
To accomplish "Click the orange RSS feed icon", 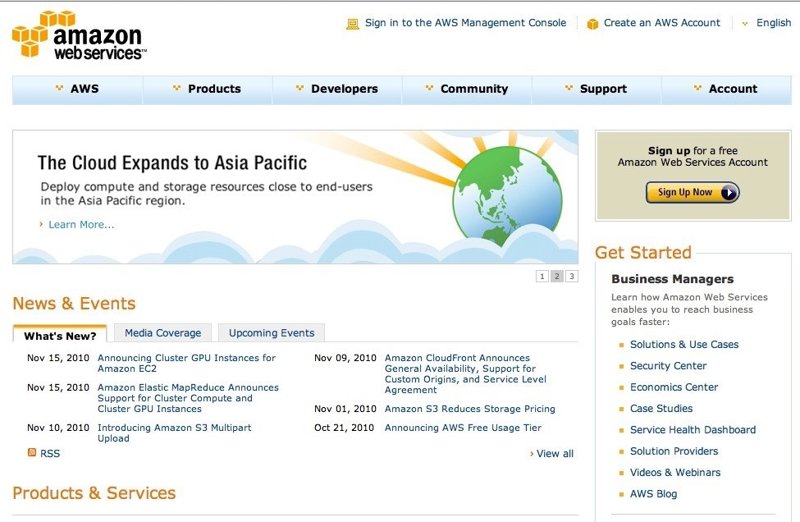I will click(32, 453).
